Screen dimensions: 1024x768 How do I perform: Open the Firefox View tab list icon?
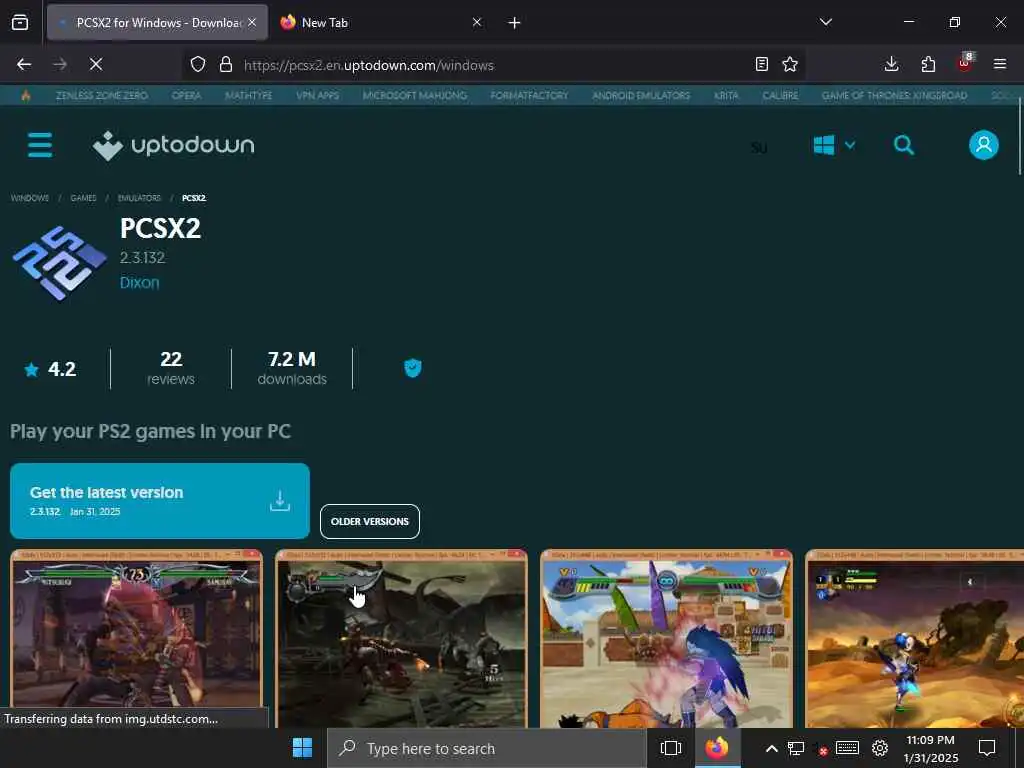tap(20, 23)
